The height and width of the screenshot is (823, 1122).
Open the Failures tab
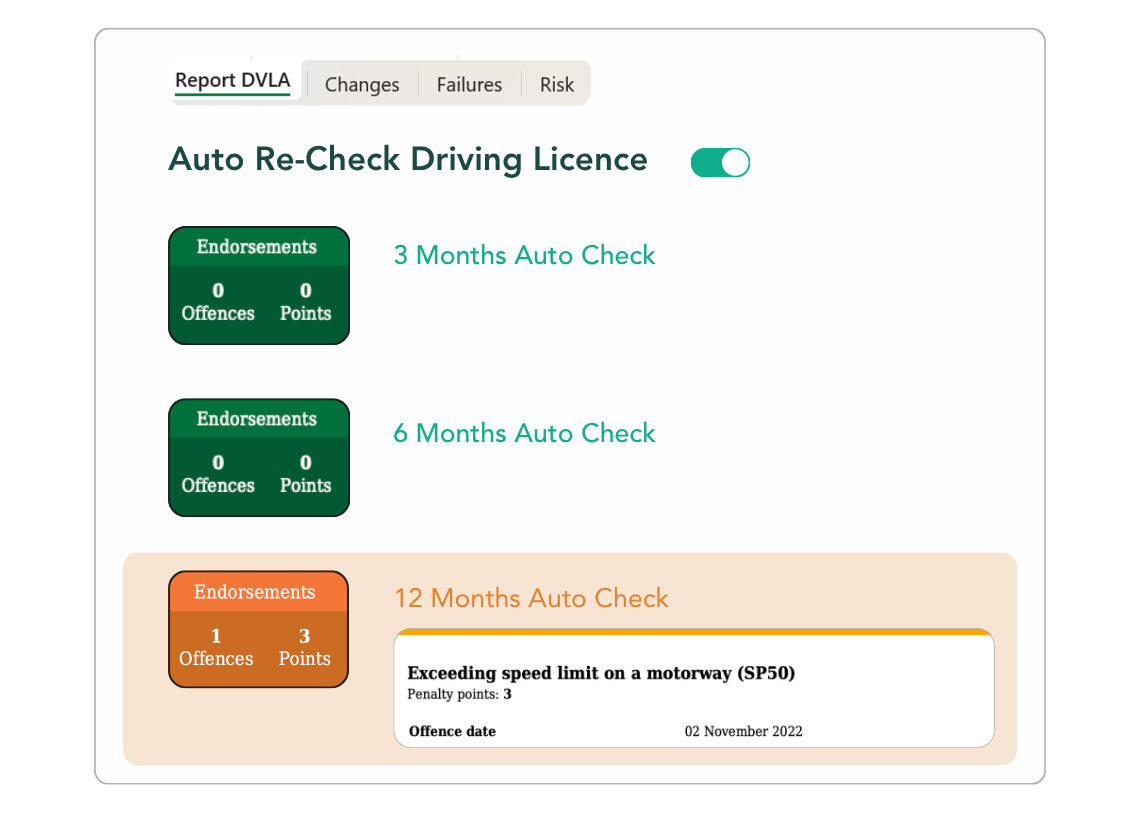click(469, 84)
